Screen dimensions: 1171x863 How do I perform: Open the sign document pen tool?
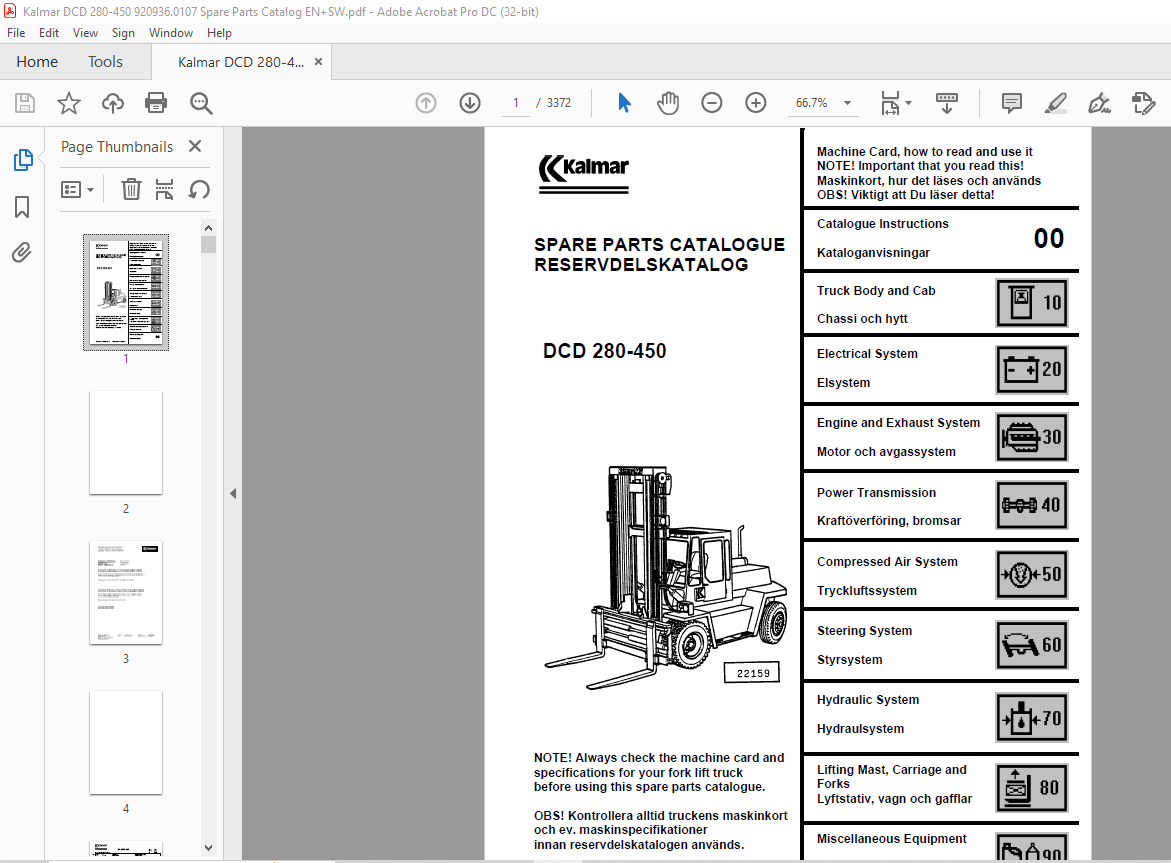pyautogui.click(x=1099, y=103)
